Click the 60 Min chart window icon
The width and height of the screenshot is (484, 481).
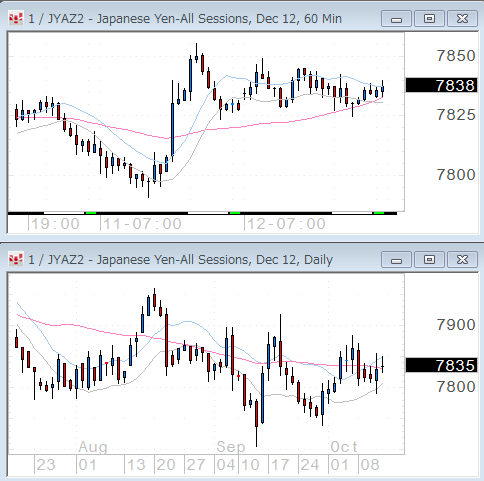click(16, 18)
